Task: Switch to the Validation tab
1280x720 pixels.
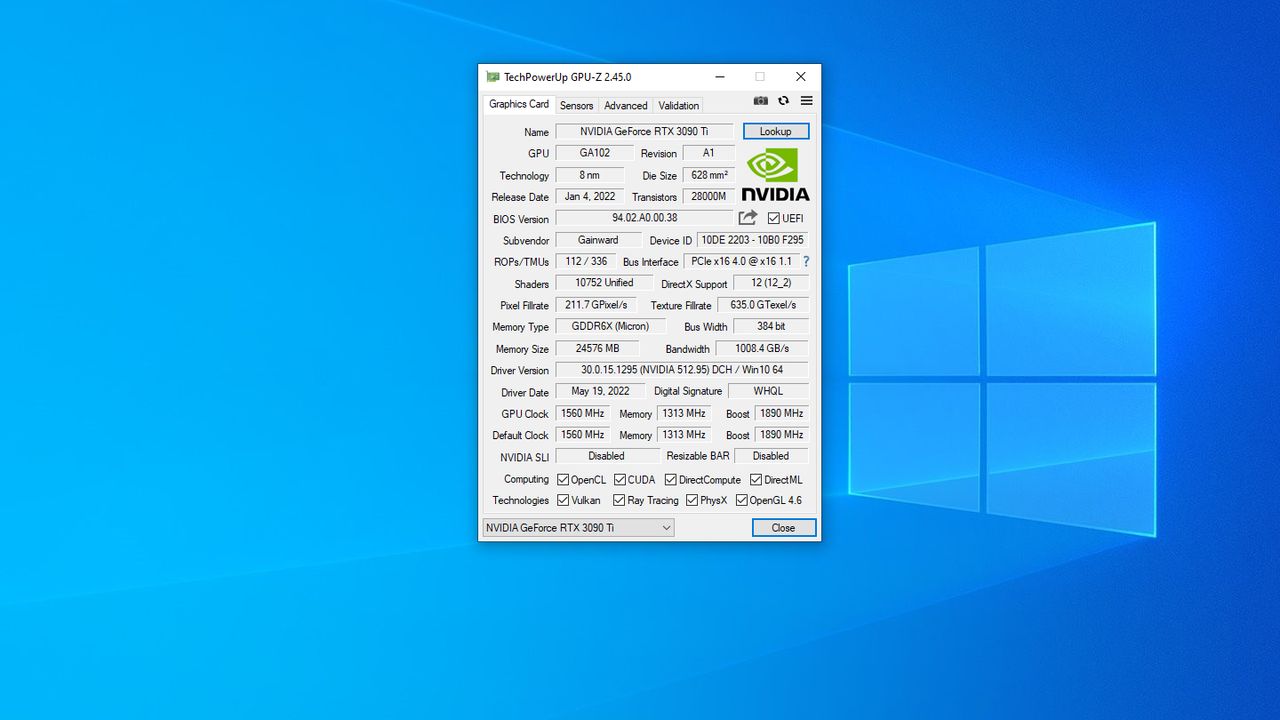Action: [678, 105]
